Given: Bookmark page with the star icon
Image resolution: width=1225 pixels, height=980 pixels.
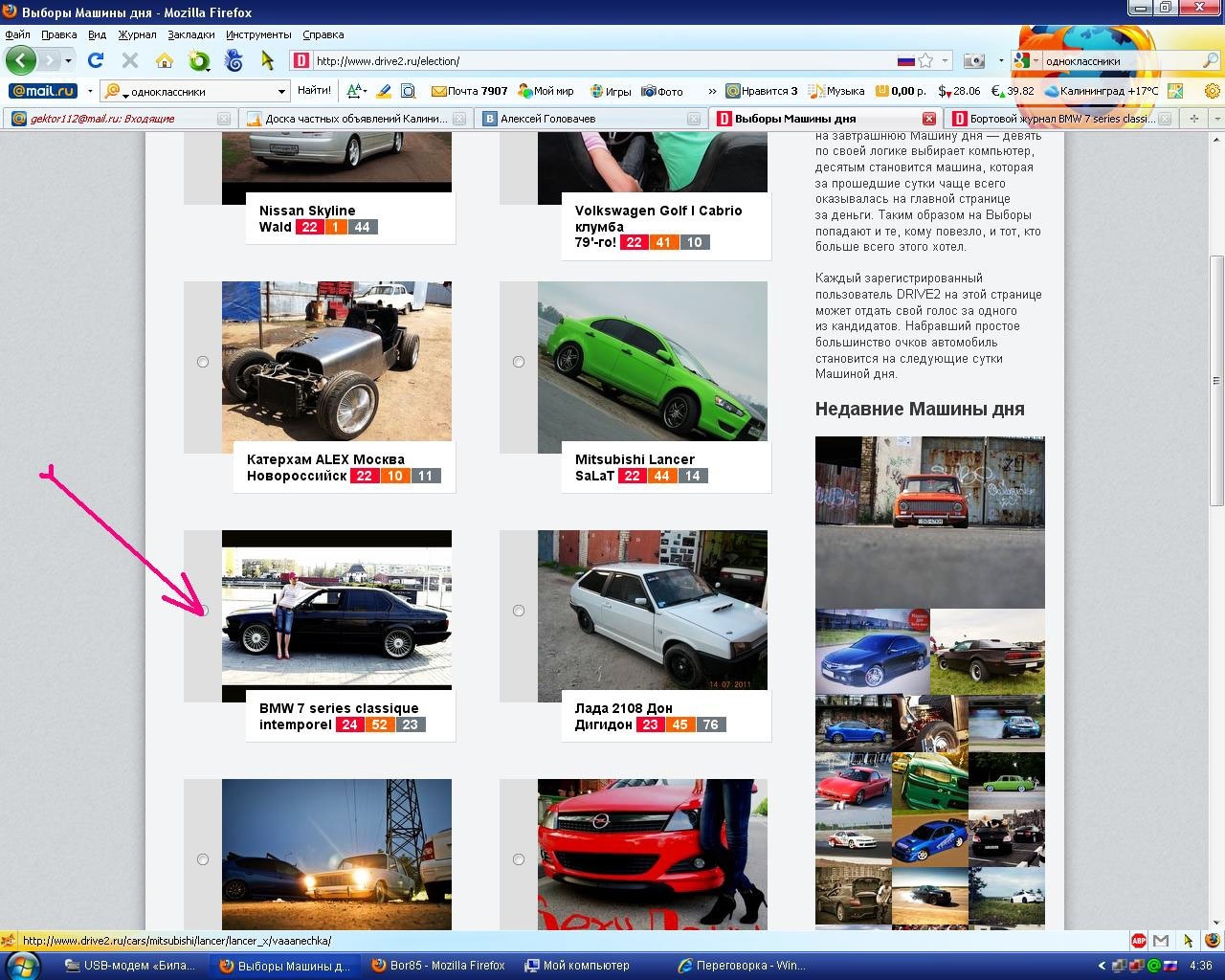Looking at the screenshot, I should [x=925, y=60].
